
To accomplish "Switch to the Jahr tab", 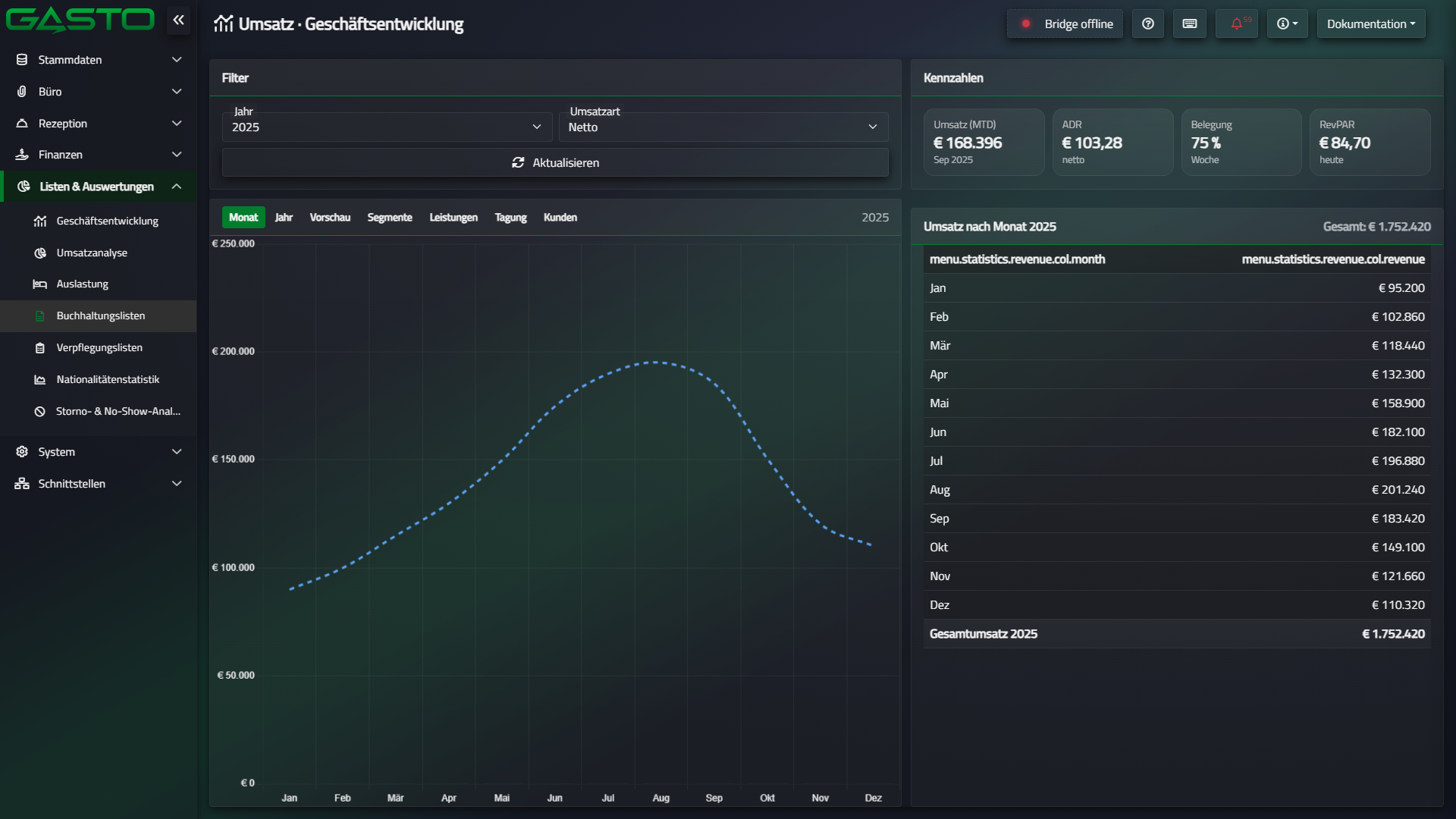I will [284, 218].
